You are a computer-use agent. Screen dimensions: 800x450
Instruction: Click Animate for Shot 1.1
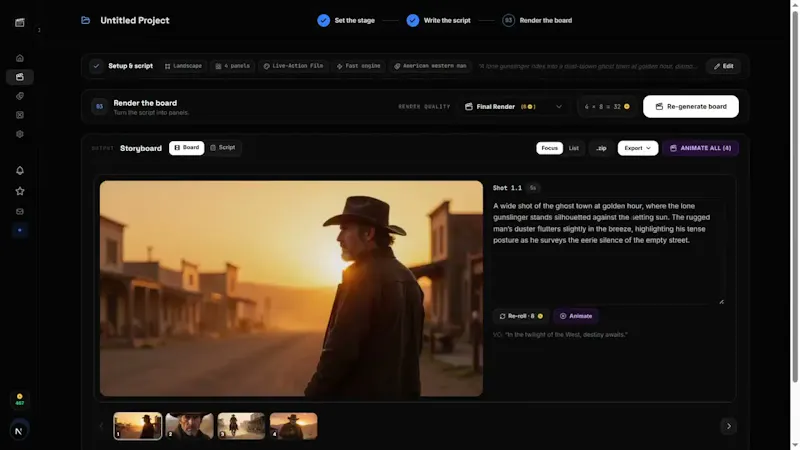coord(576,316)
